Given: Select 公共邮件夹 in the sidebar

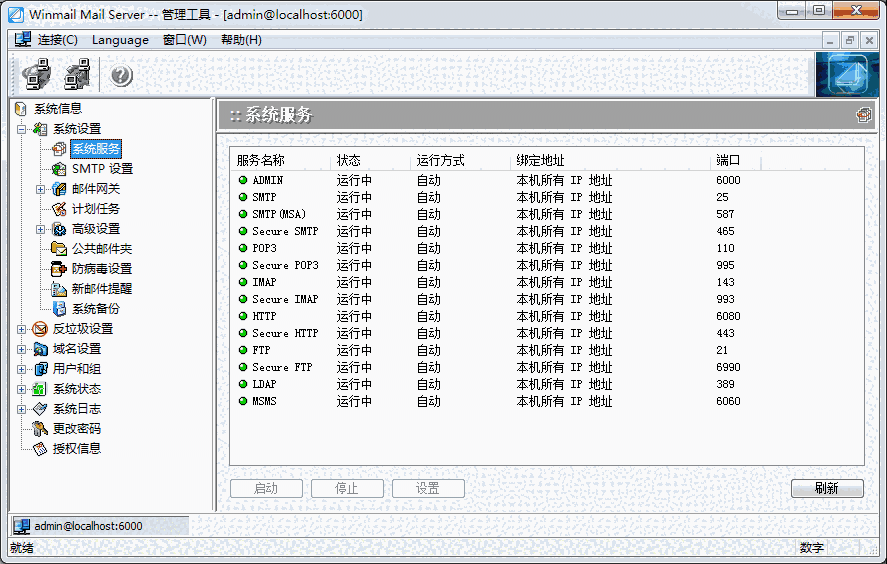Looking at the screenshot, I should 101,249.
